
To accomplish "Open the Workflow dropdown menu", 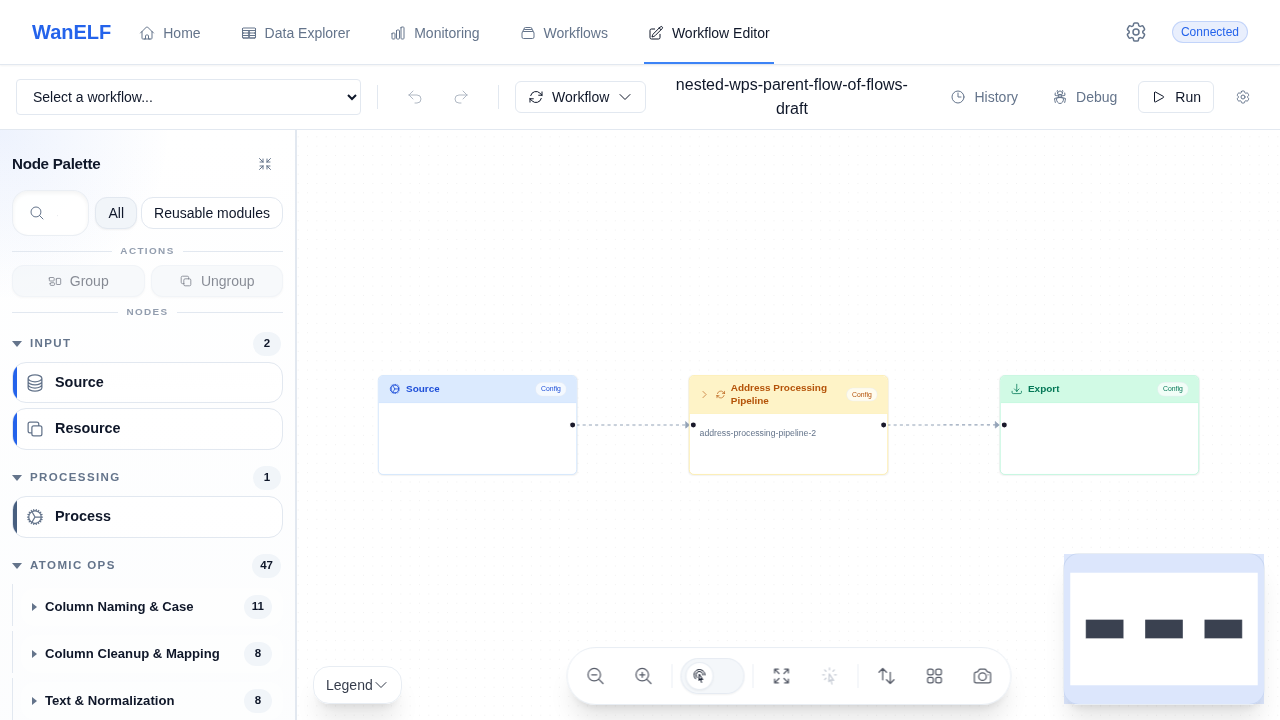I will pyautogui.click(x=580, y=97).
